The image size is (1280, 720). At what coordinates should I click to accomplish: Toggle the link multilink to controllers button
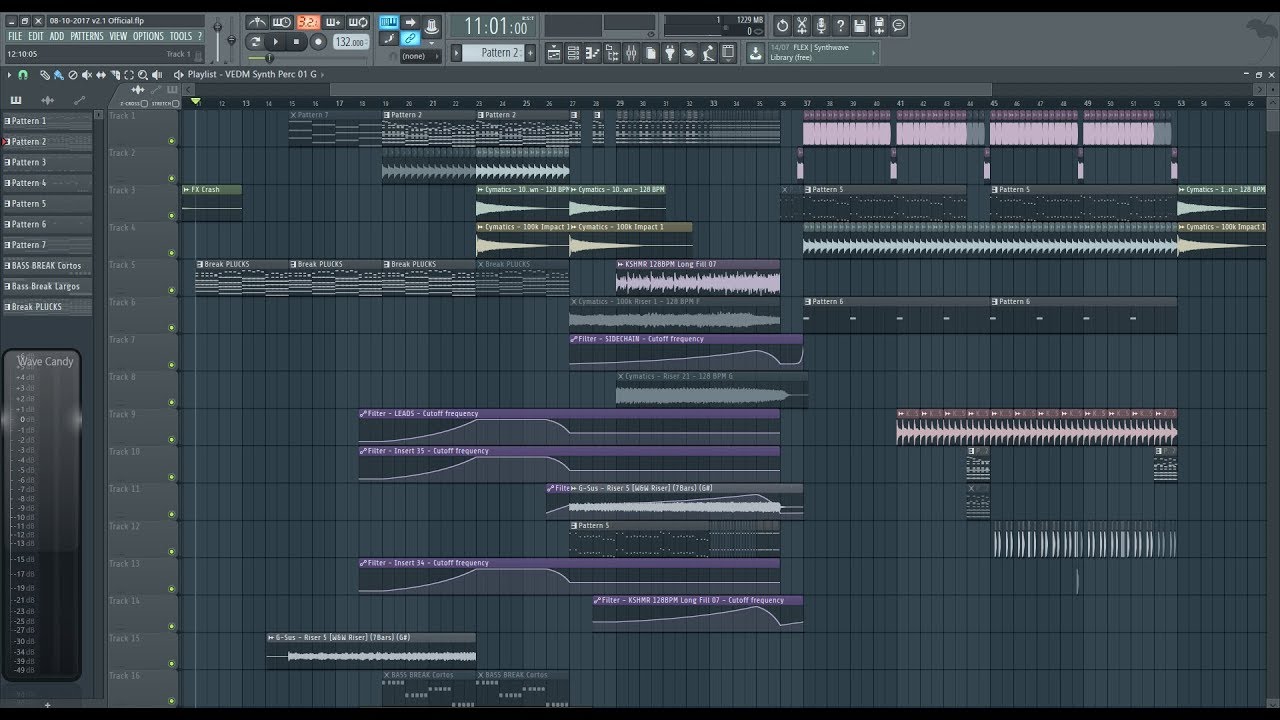coord(410,38)
